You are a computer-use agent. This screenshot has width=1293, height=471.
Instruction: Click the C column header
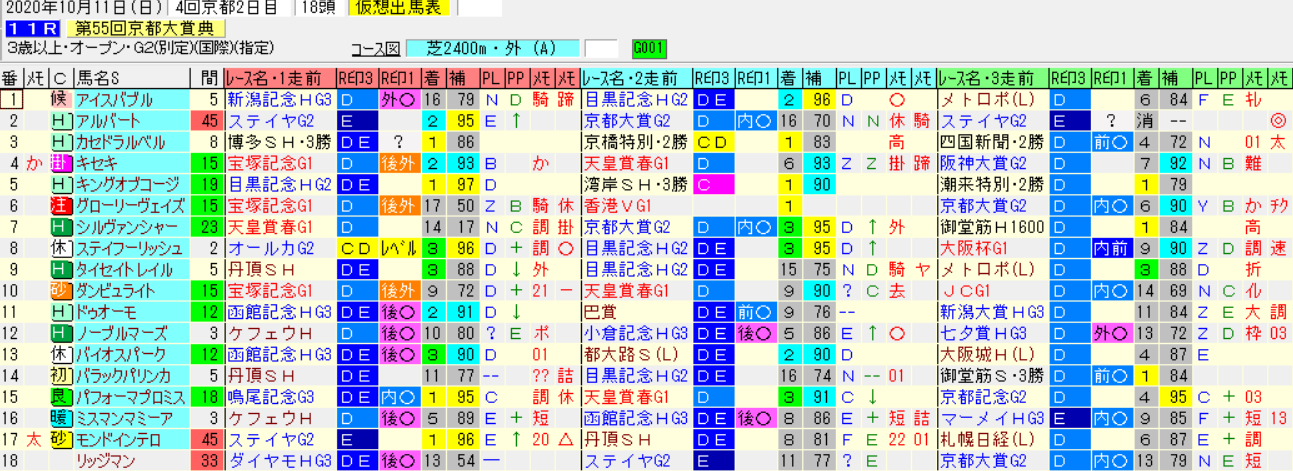[x=62, y=78]
